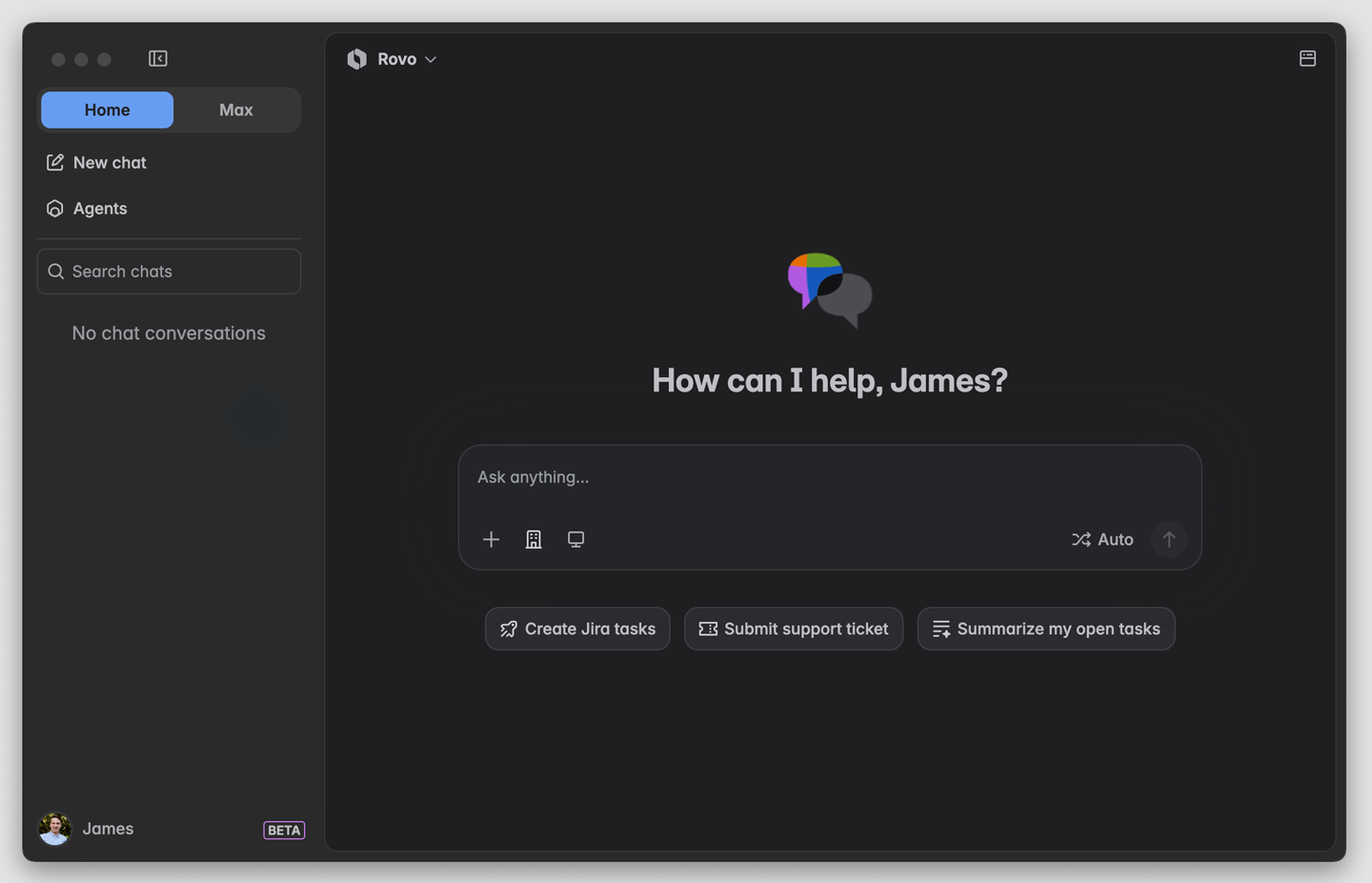Click the Ask anything text box
Screen dimensions: 1372x883
click(x=829, y=477)
